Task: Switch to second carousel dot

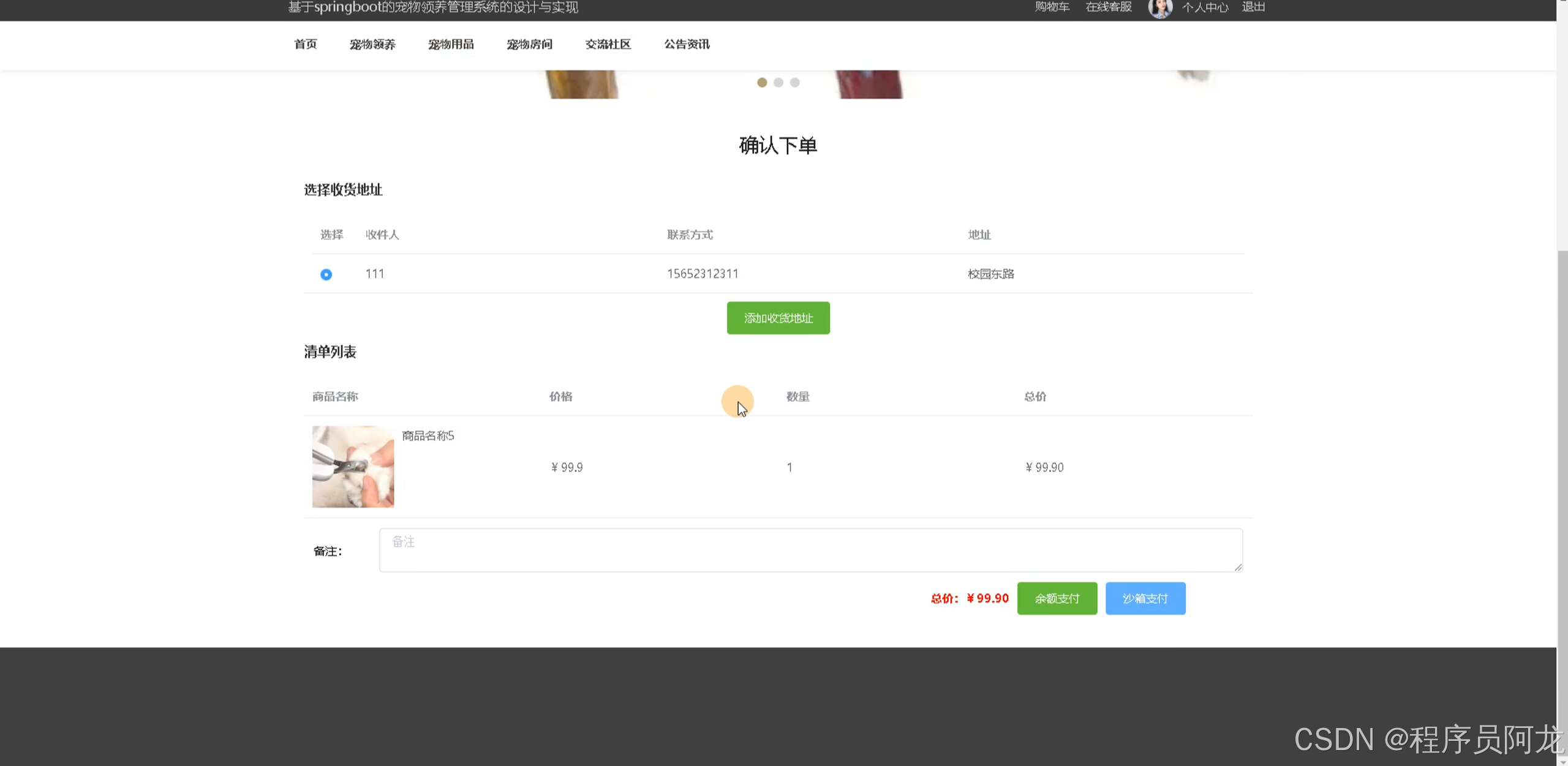Action: click(778, 83)
